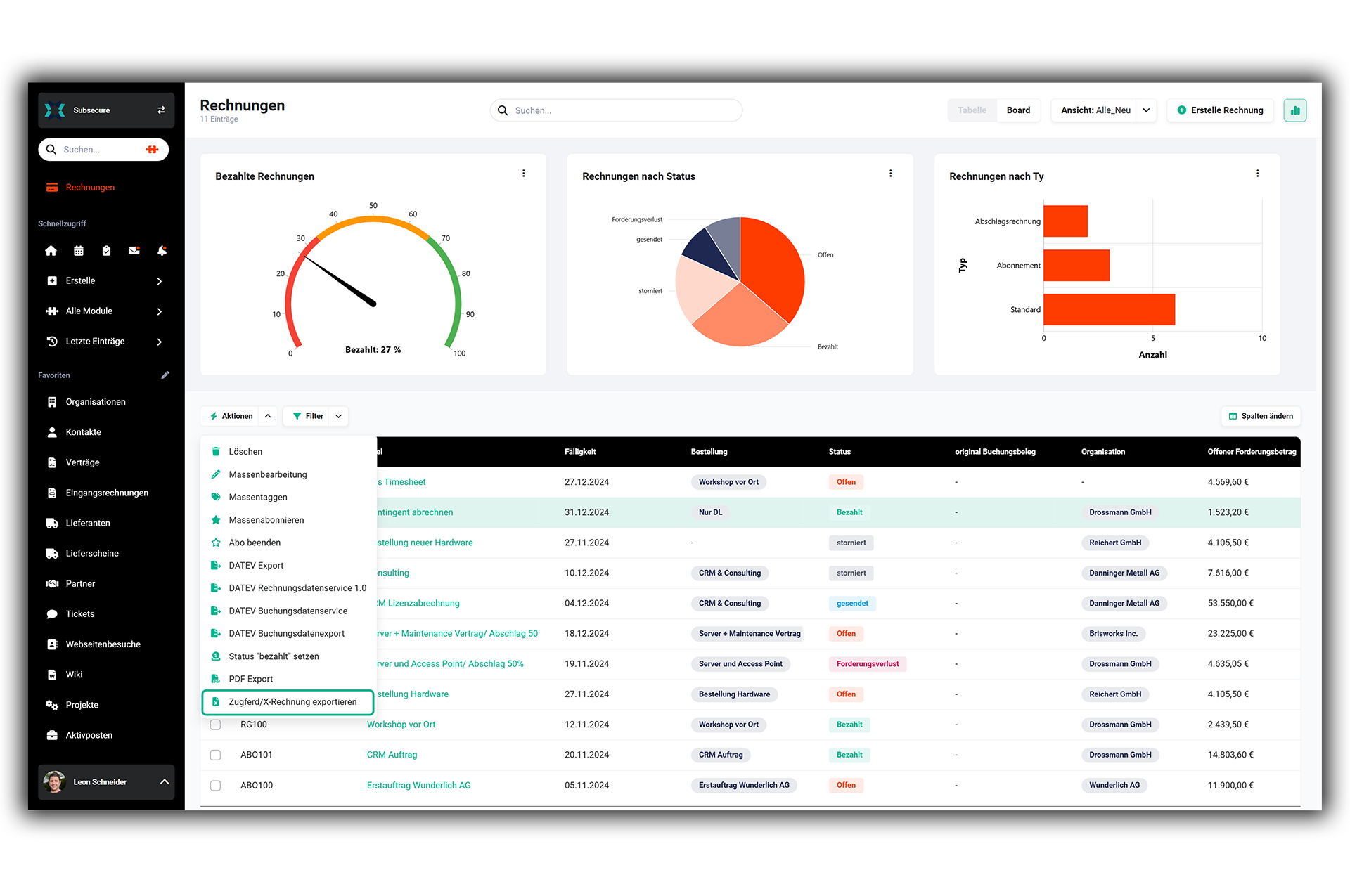Click the green chart statistics icon

coord(1294,110)
